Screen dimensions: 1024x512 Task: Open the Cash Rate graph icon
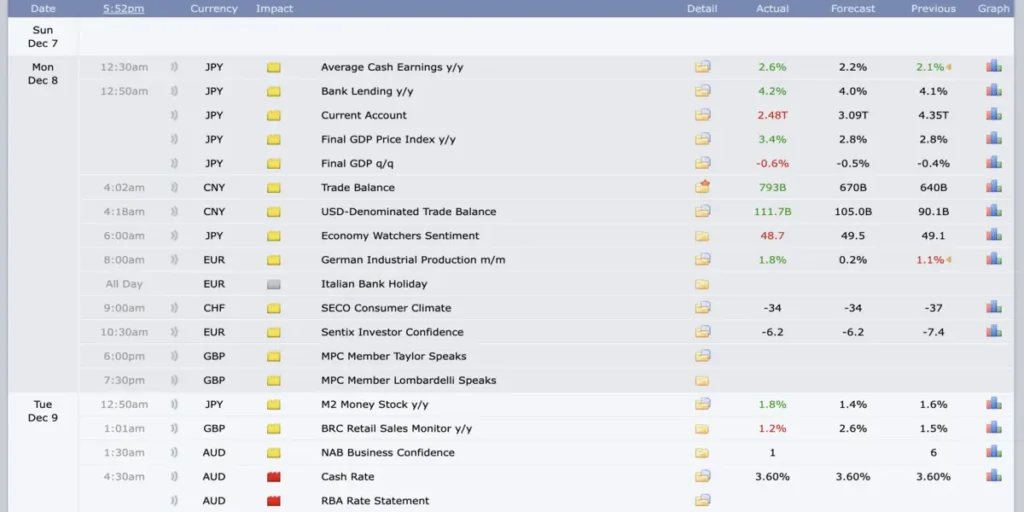[x=993, y=477]
